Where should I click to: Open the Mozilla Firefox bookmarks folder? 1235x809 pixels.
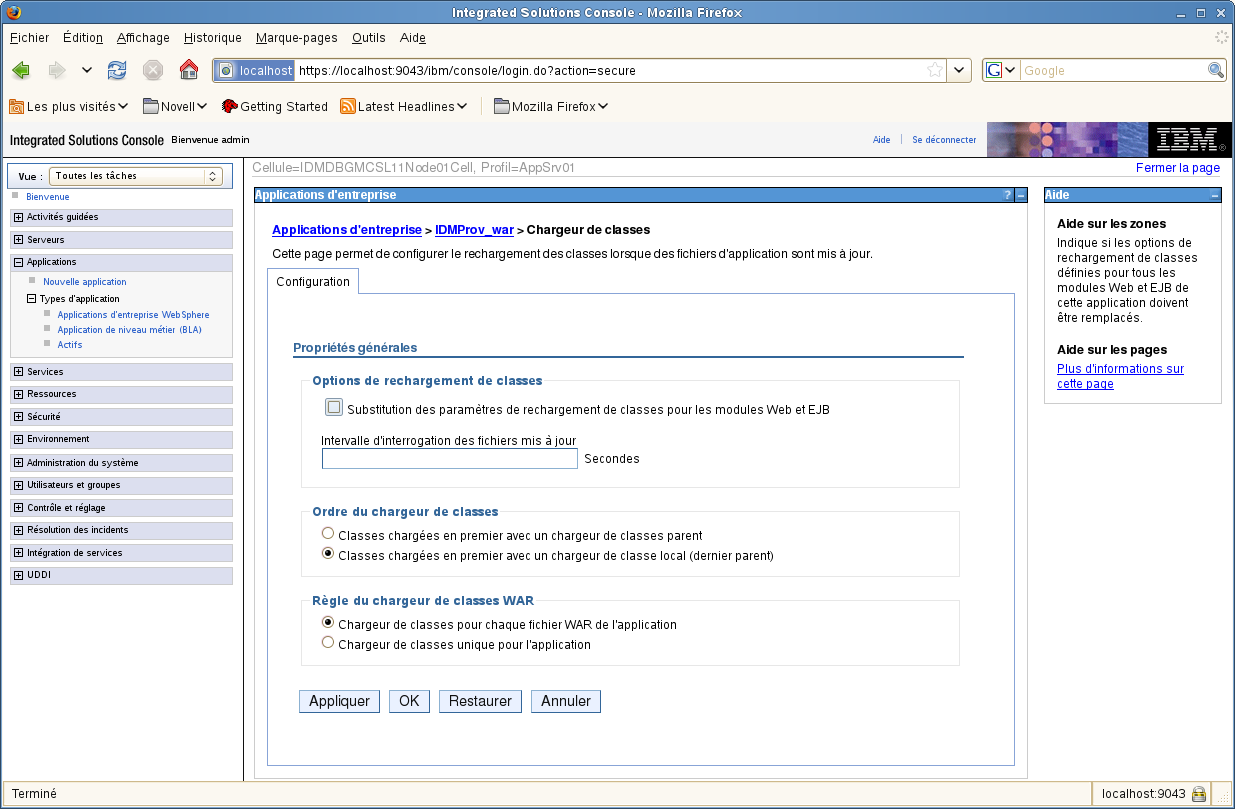[551, 106]
